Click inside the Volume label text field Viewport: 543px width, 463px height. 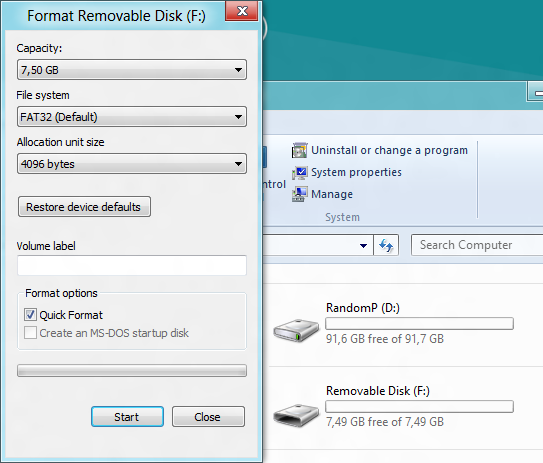[132, 266]
